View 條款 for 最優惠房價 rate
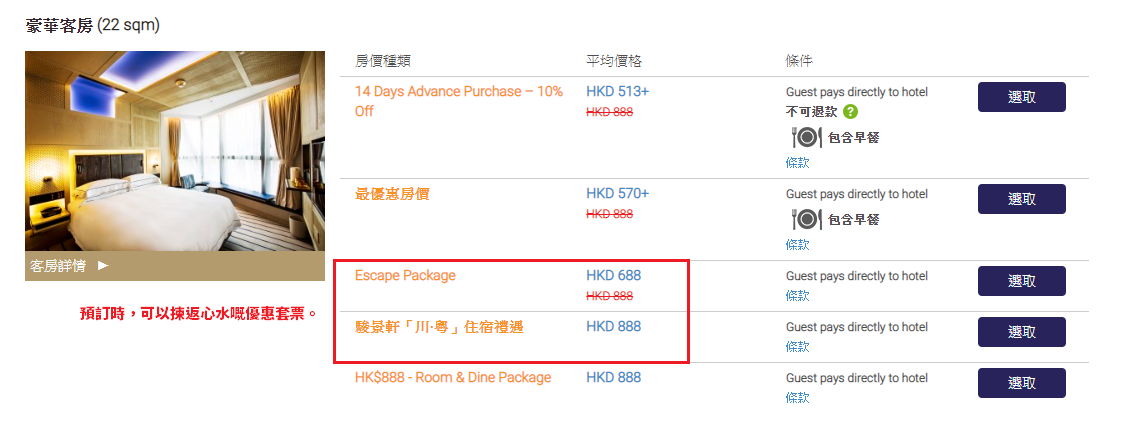 pos(797,245)
